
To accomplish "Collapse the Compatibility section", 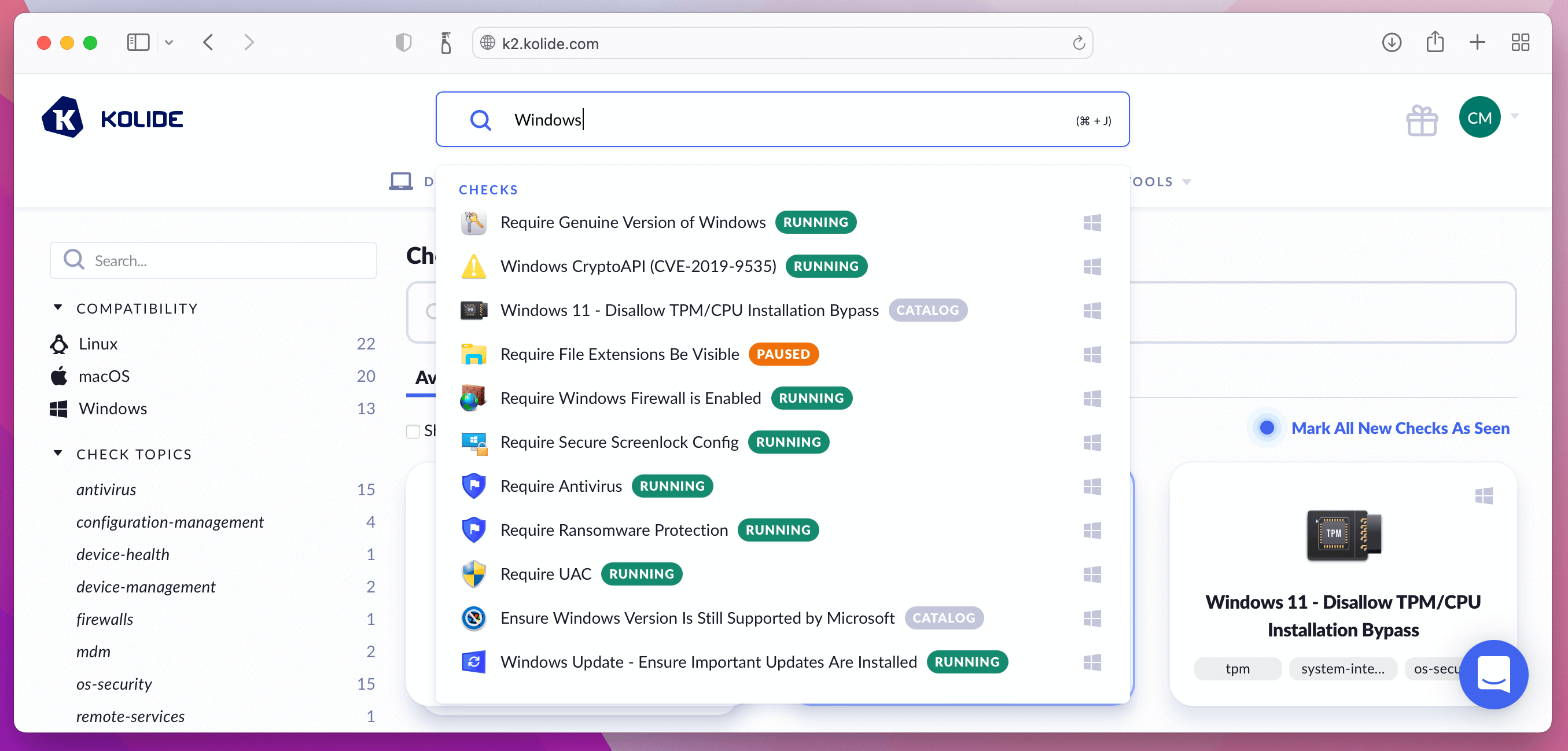I will point(58,308).
